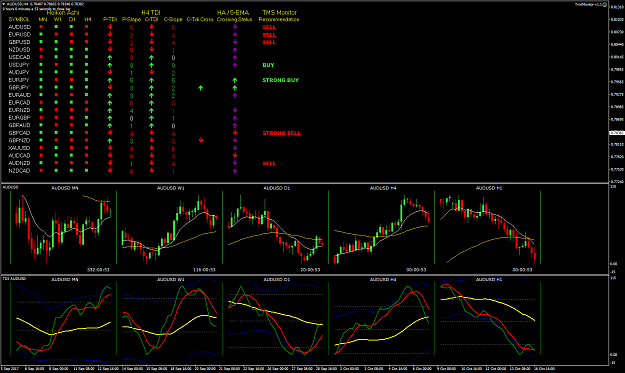Click the green P-TDI up arrow for GBPNZD
Screen dimensions: 625x373
[x=110, y=141]
